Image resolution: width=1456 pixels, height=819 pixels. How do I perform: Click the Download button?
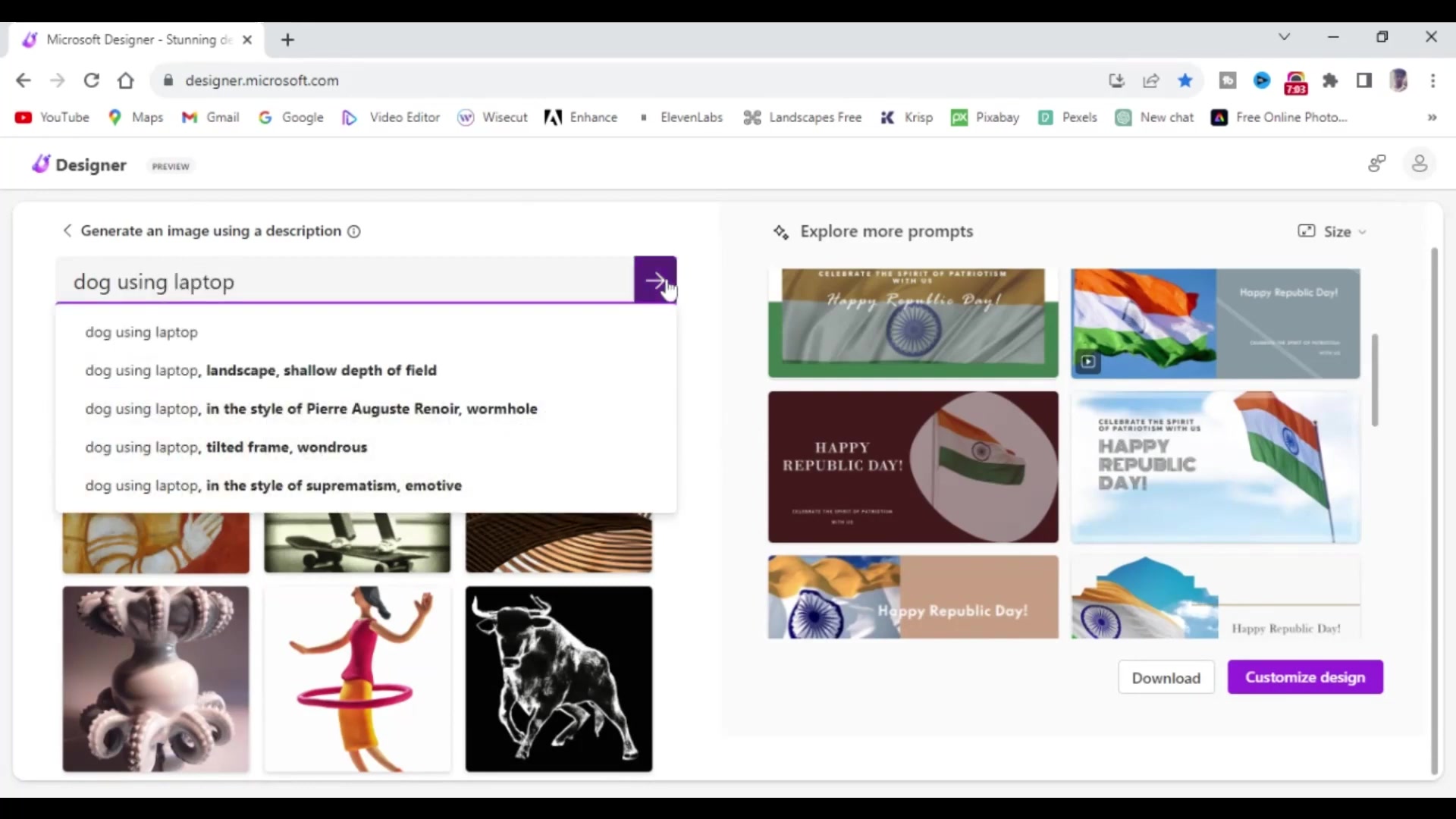point(1166,677)
